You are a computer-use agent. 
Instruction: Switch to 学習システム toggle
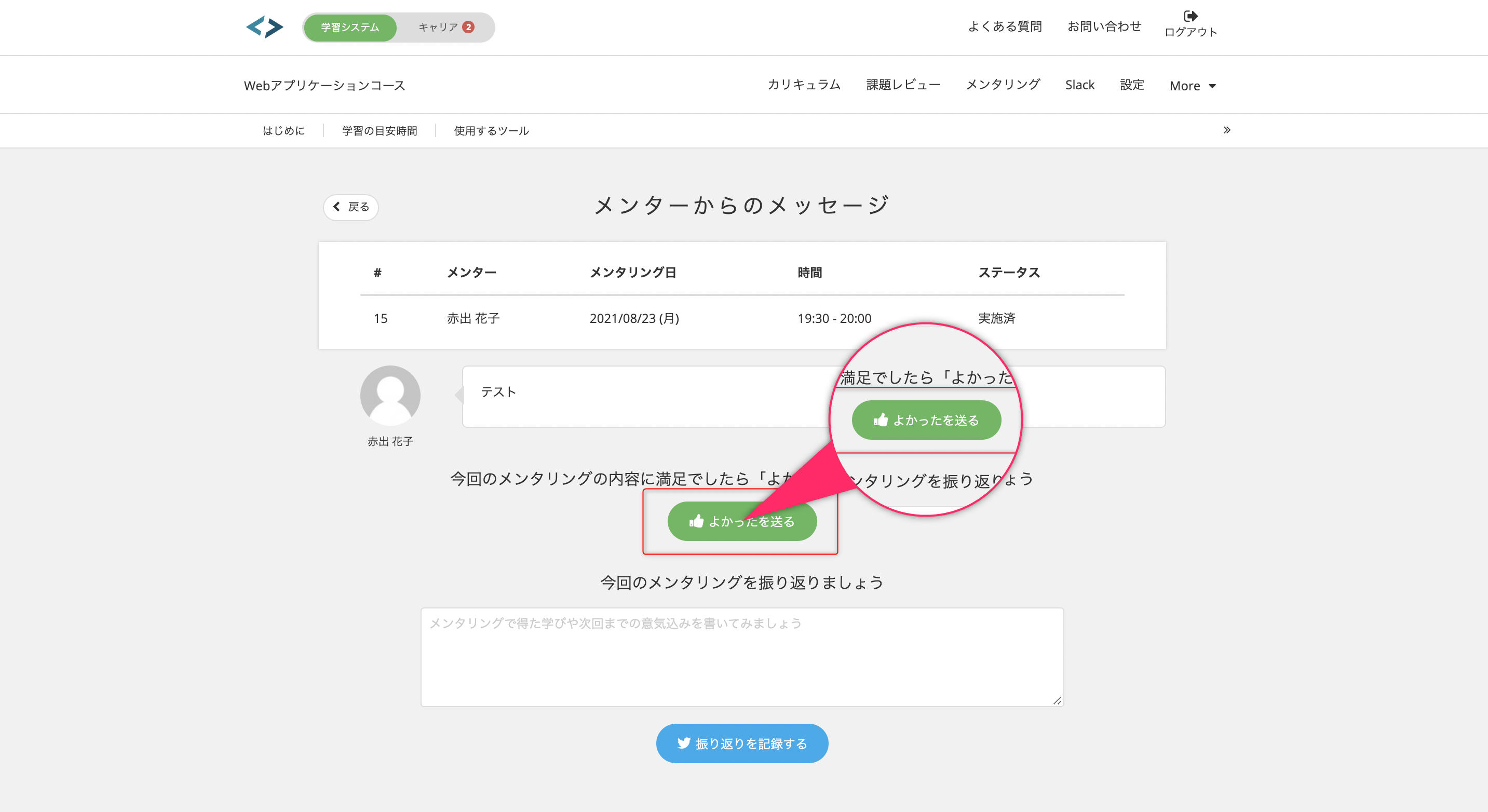point(350,27)
